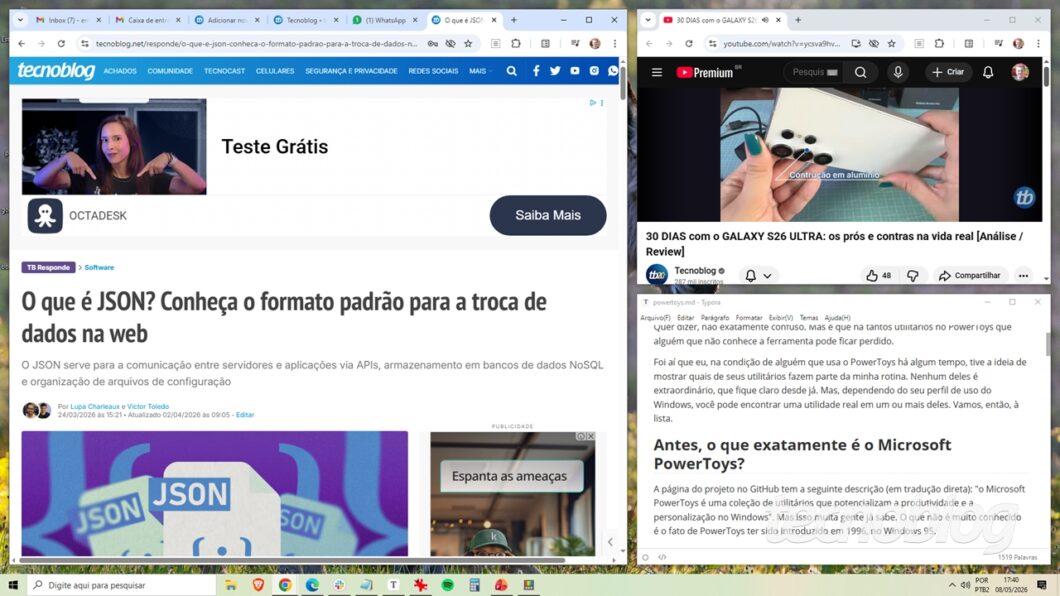
Task: Click the Compartilhar button on YouTube
Action: click(970, 276)
